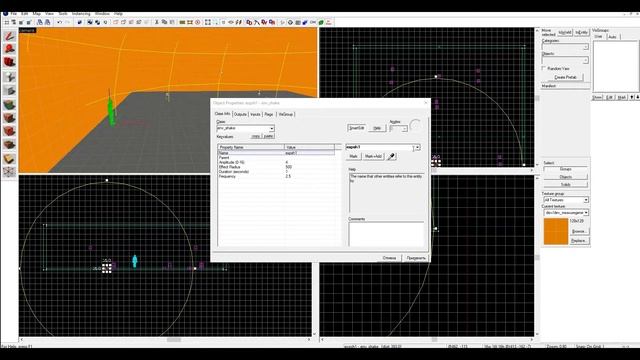The height and width of the screenshot is (360, 640).
Task: Open the name value dropdown in properties
Action: pos(417,147)
